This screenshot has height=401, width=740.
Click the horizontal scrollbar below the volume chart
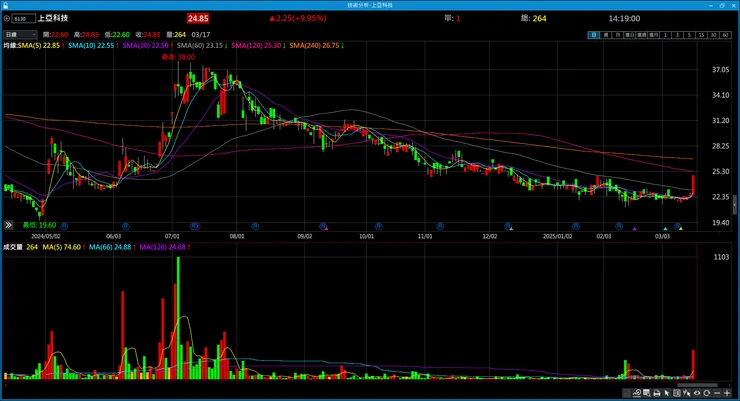click(x=698, y=385)
